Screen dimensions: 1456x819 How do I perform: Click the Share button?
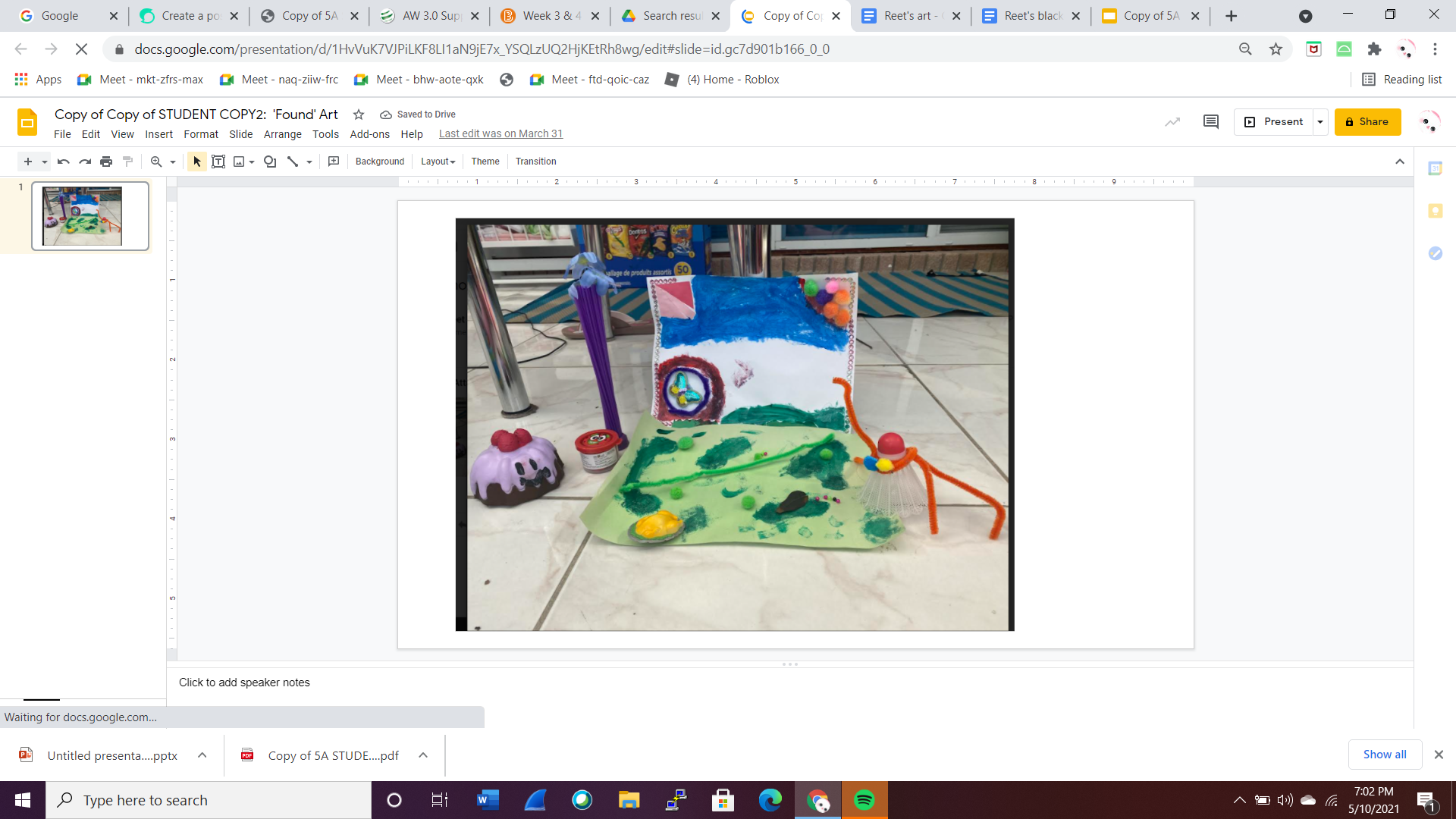pyautogui.click(x=1367, y=122)
